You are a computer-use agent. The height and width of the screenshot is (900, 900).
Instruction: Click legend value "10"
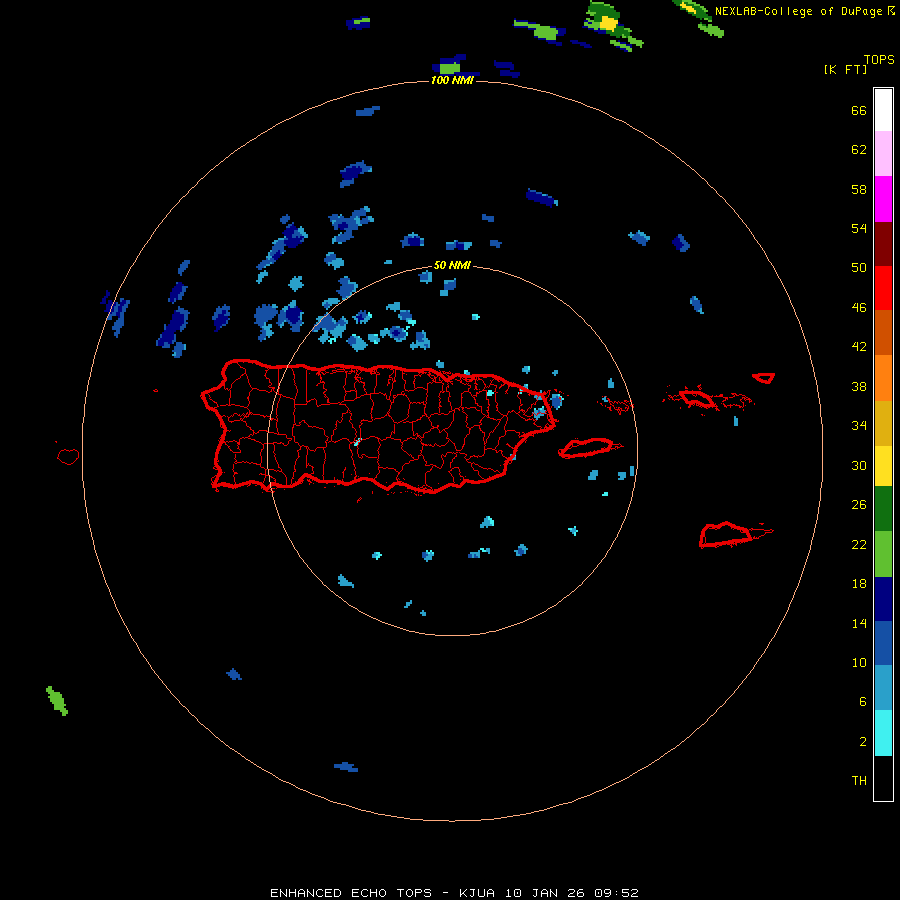pyautogui.click(x=859, y=662)
